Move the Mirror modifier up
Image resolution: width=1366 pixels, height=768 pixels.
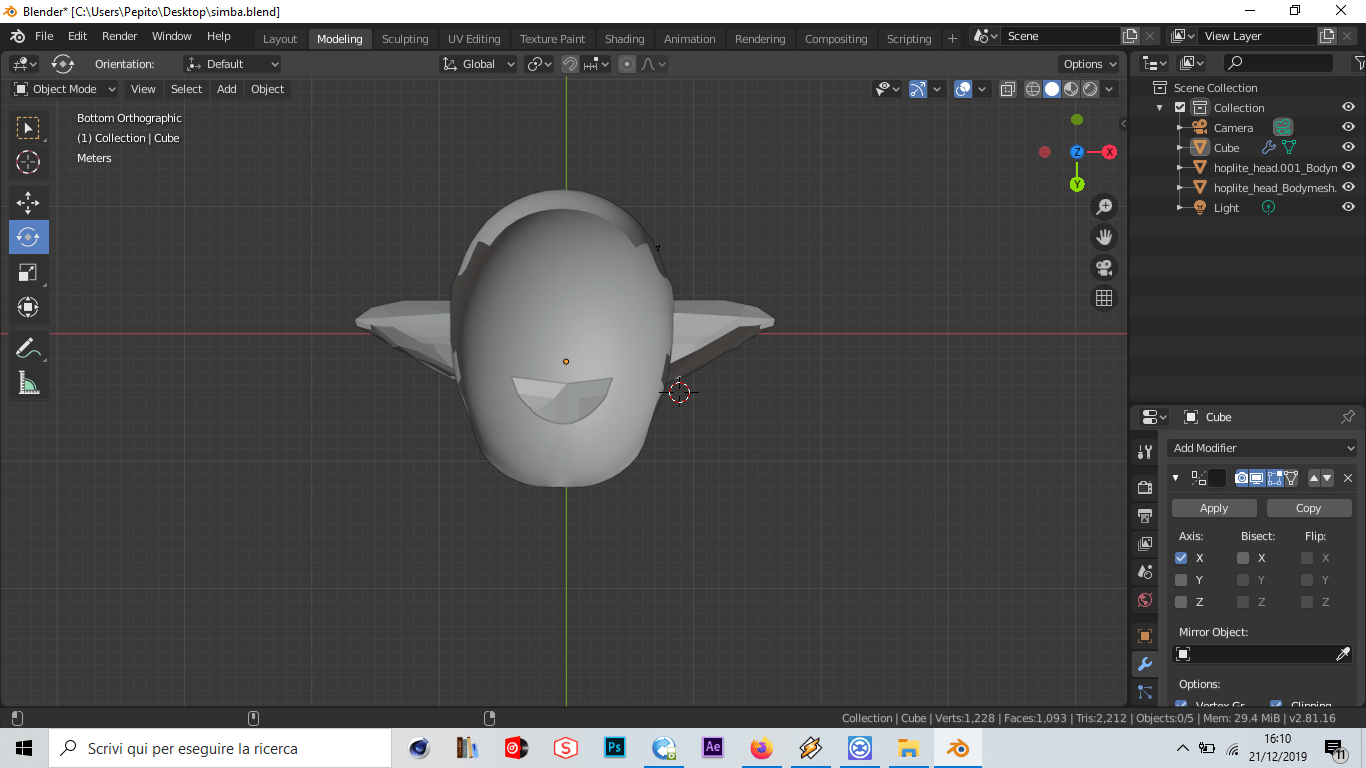[1314, 478]
